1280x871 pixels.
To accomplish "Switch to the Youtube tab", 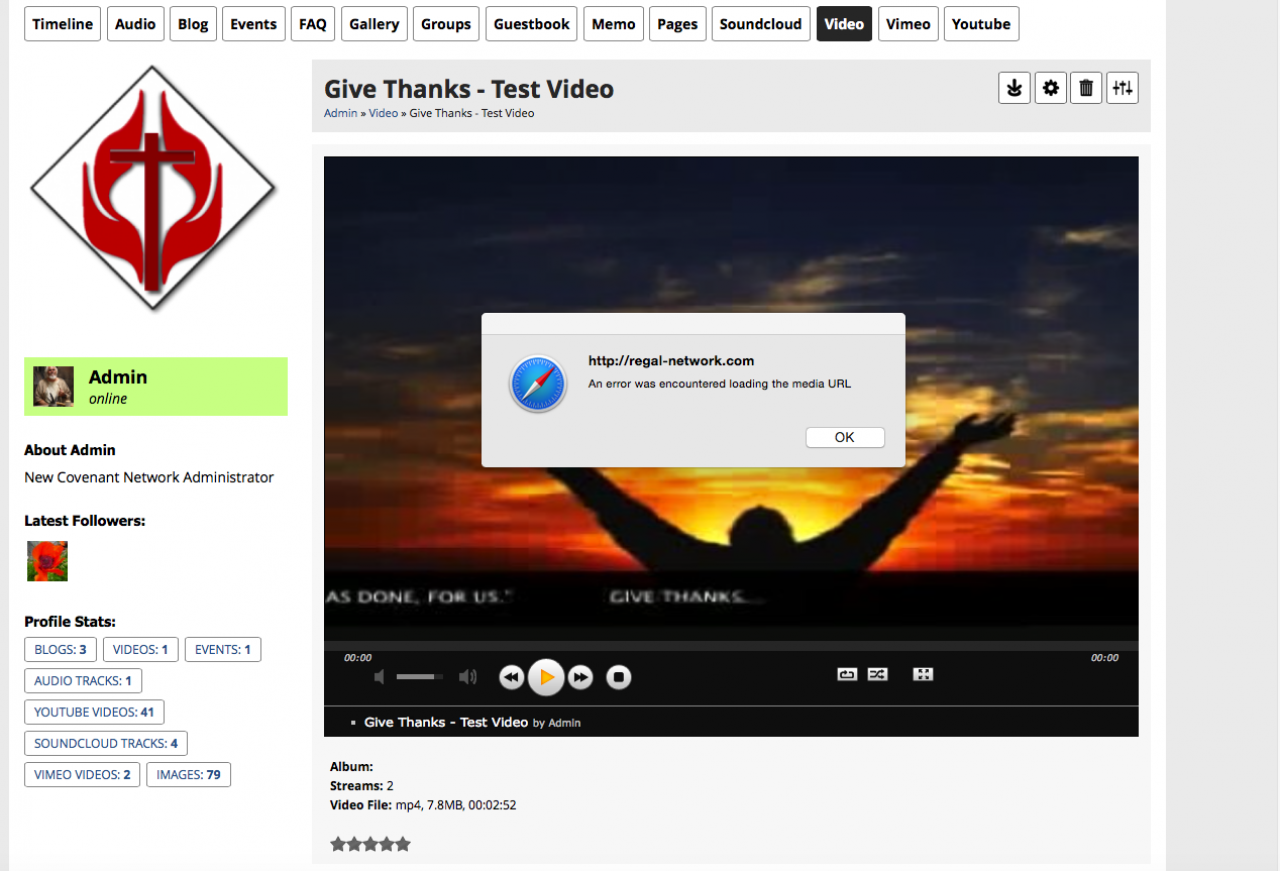I will (980, 24).
